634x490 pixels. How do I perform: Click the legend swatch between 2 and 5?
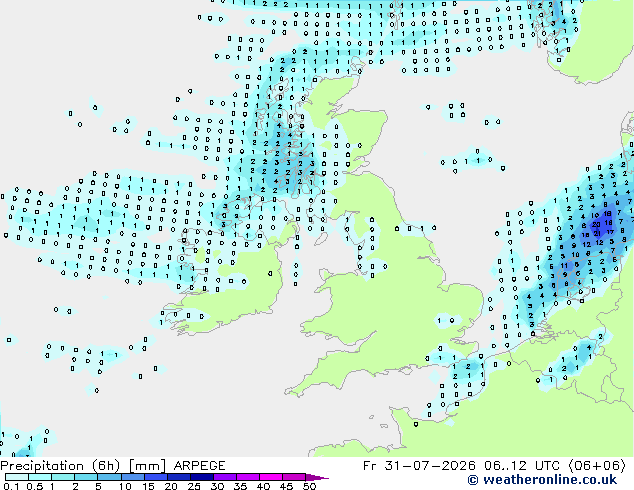pos(86,477)
